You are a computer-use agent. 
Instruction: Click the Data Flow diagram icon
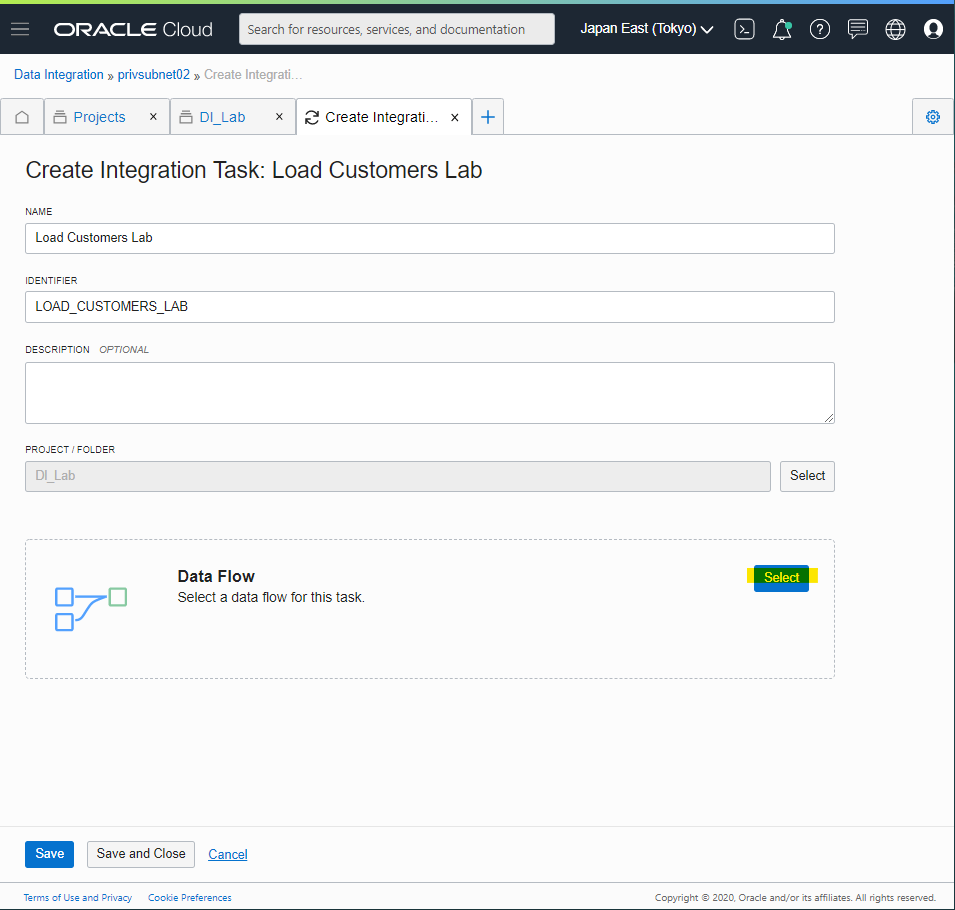tap(91, 609)
